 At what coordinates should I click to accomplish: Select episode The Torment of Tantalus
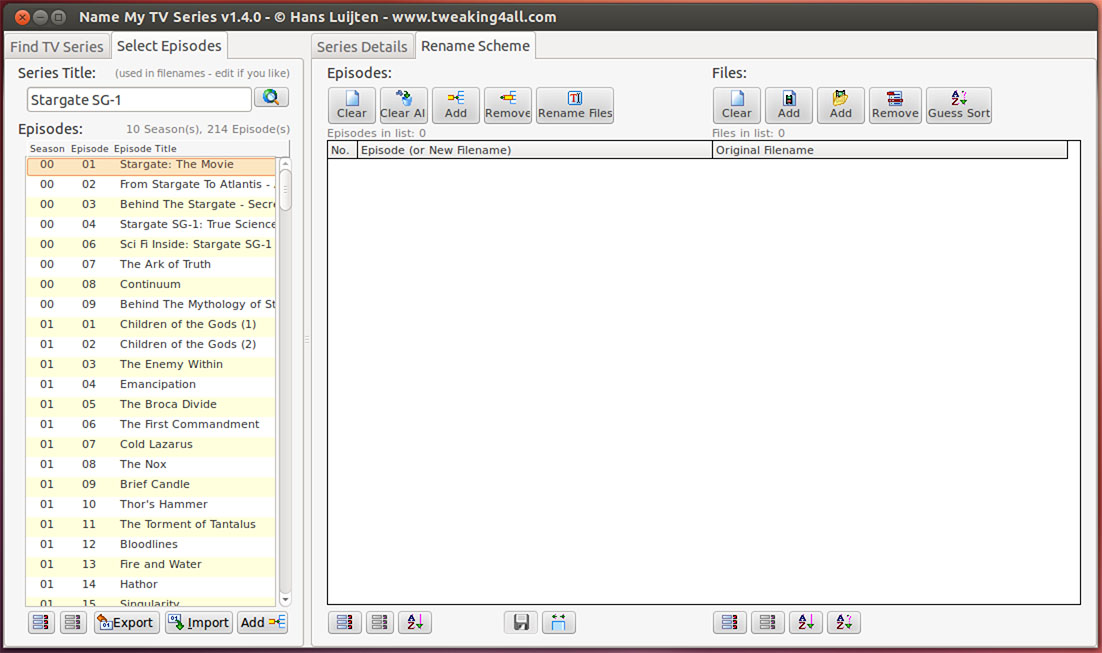pos(151,525)
